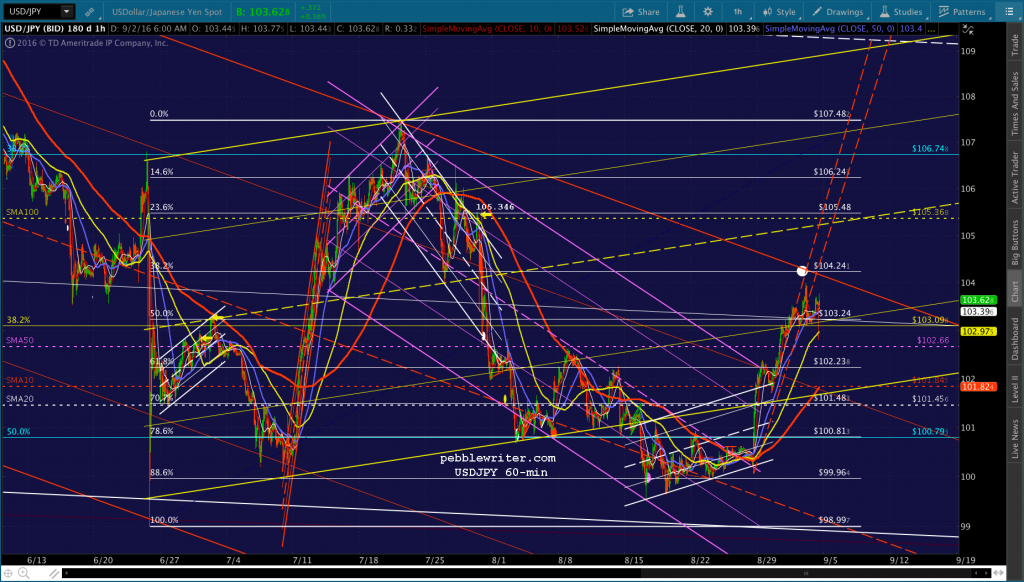Click the 0.0% Fibonacci retracement label
Viewport: 1024px width, 582px height.
click(x=159, y=114)
